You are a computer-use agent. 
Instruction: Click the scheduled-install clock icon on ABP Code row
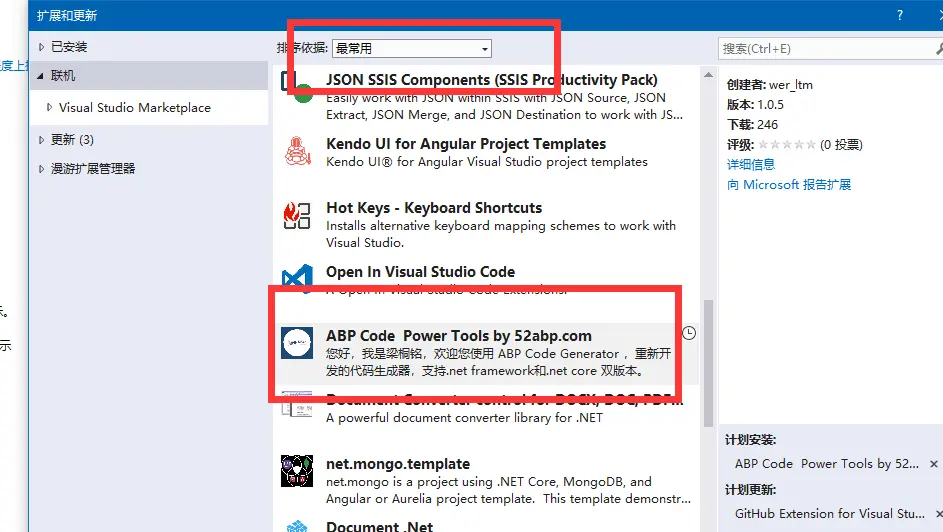689,333
